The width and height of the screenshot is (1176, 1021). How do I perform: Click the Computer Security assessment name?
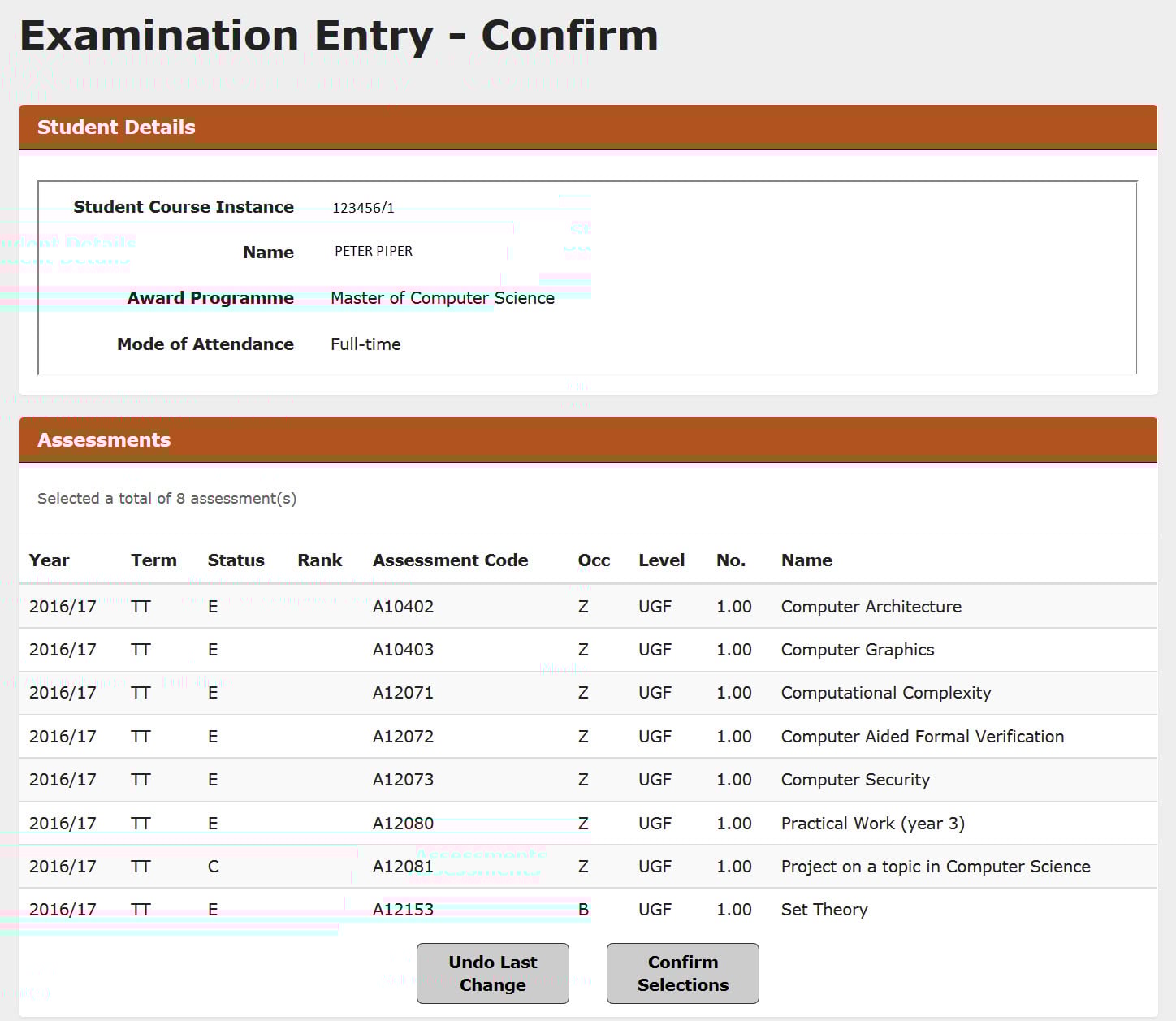point(854,780)
